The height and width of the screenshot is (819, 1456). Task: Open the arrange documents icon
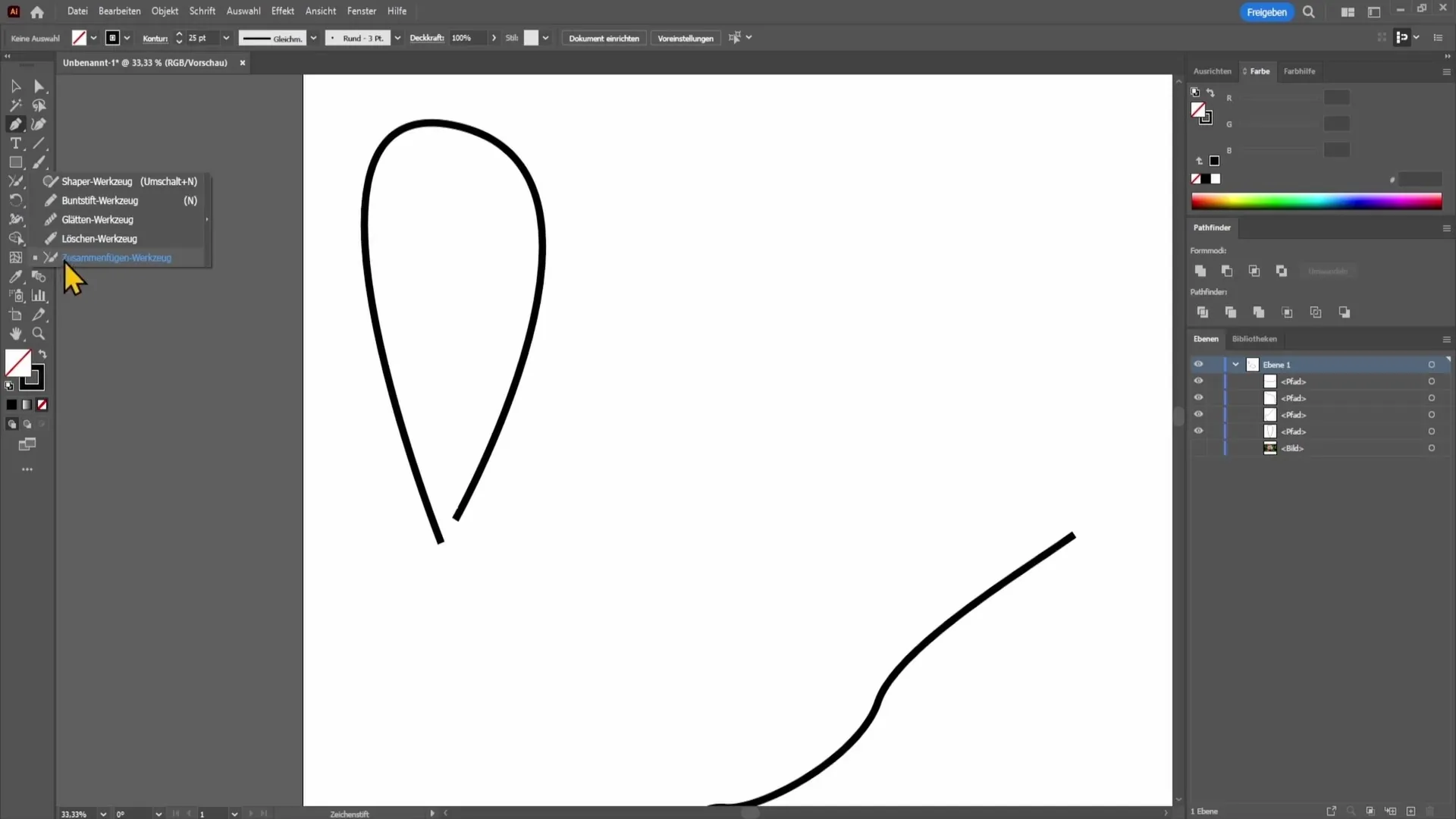(x=1348, y=12)
